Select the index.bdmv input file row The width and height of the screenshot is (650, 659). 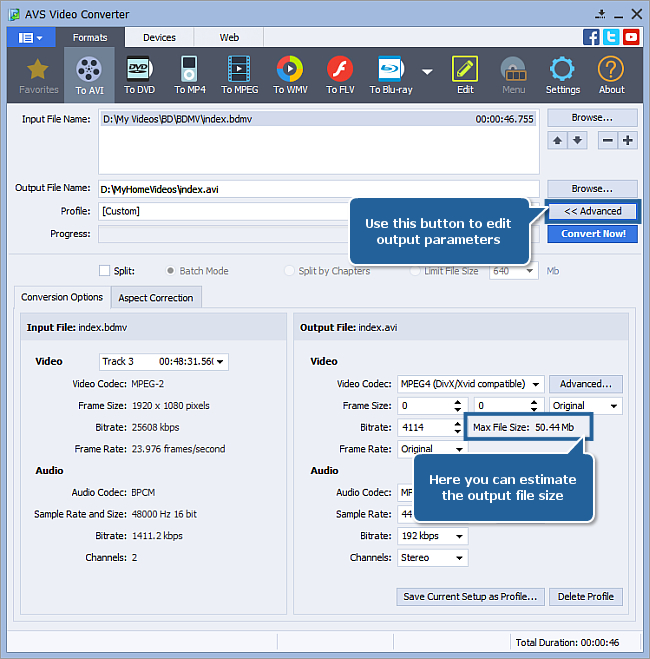[x=318, y=119]
